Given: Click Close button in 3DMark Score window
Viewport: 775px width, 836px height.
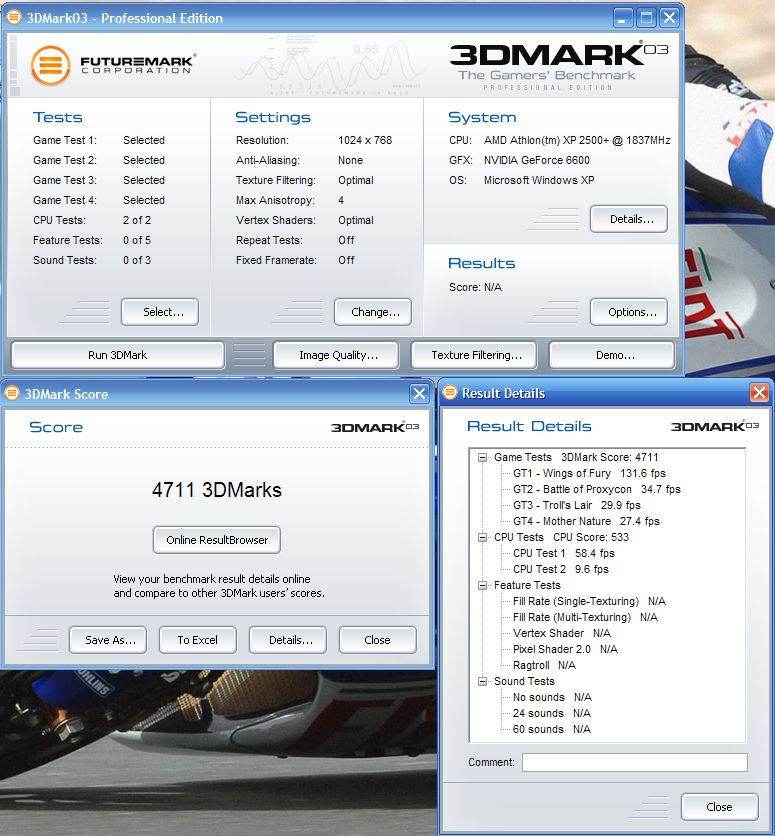Looking at the screenshot, I should pyautogui.click(x=378, y=640).
